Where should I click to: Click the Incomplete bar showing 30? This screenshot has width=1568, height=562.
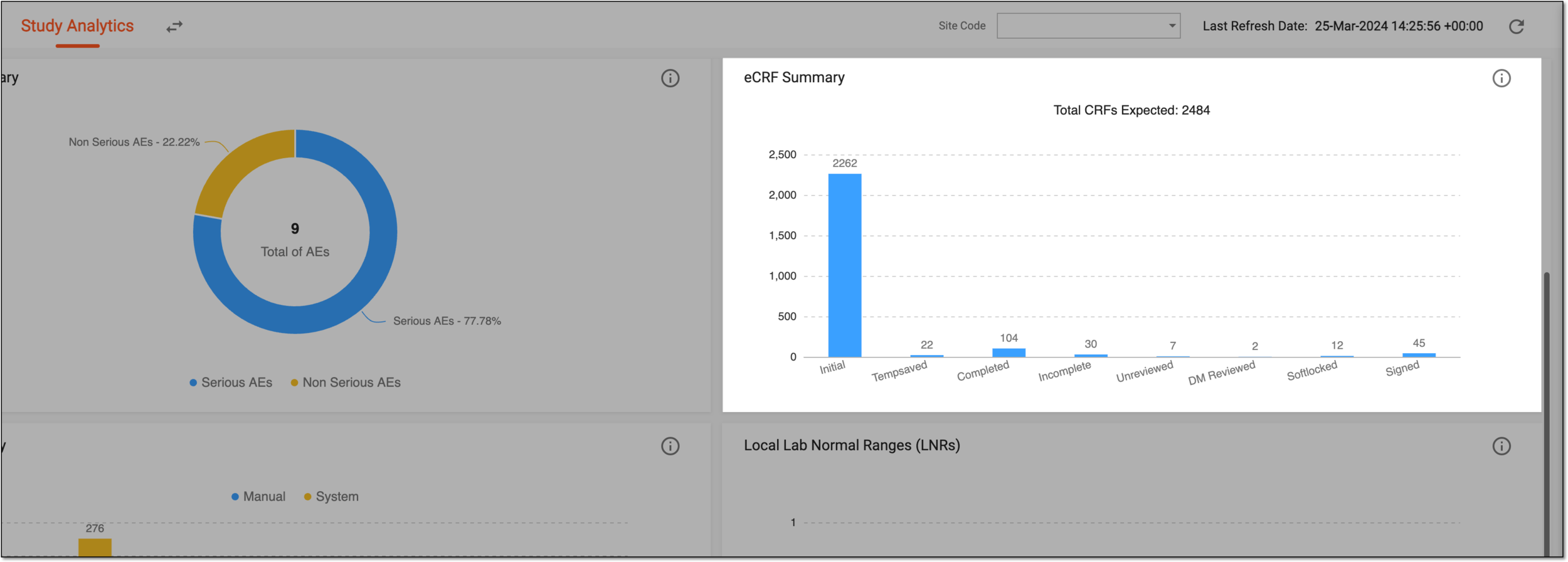[1091, 356]
